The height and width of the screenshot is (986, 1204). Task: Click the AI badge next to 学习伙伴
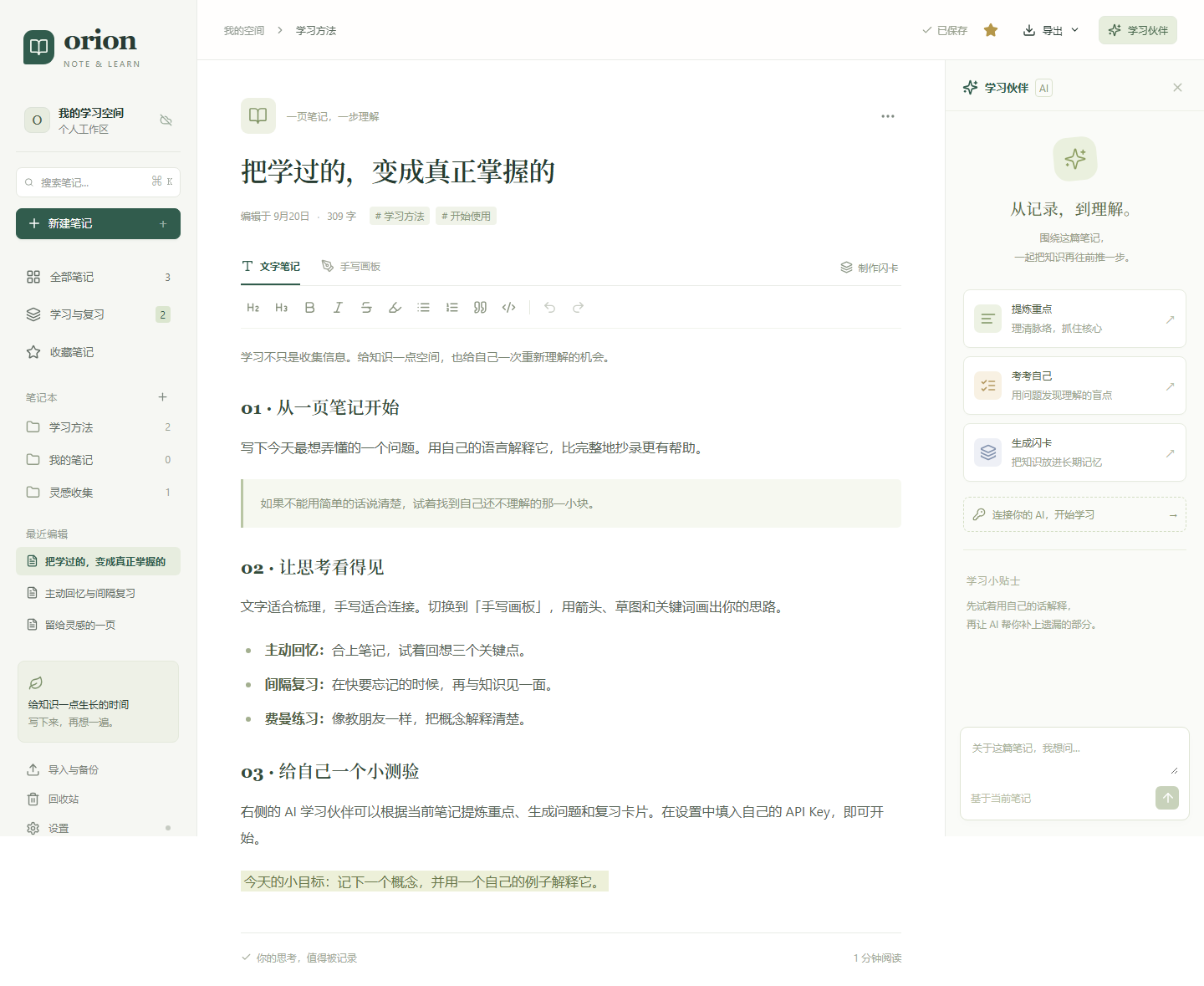(1043, 88)
